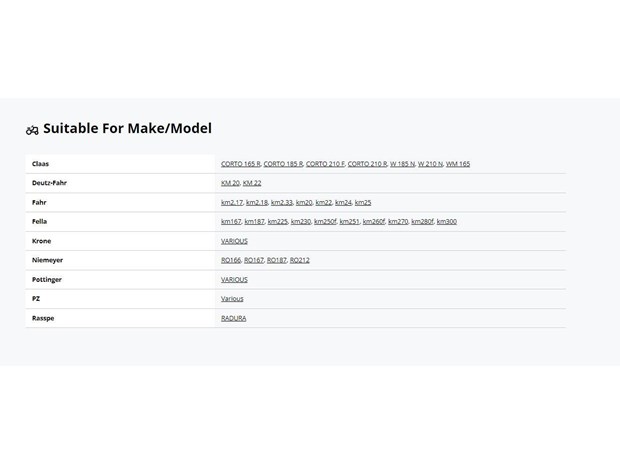
Task: Open the KM 22 model link
Action: [x=252, y=183]
